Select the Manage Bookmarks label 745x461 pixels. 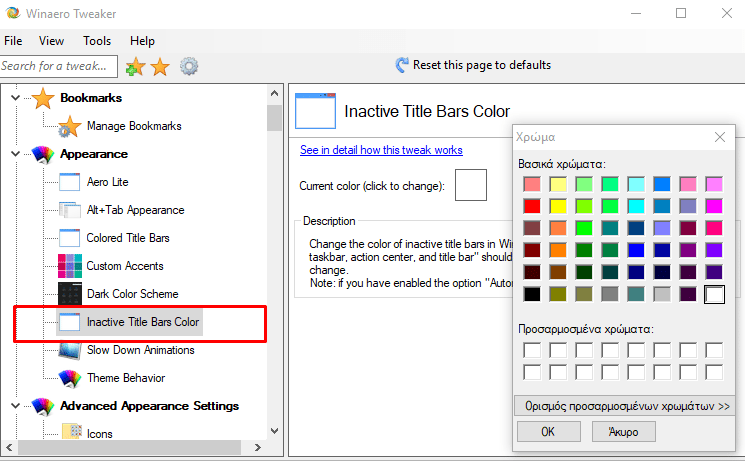pos(134,126)
